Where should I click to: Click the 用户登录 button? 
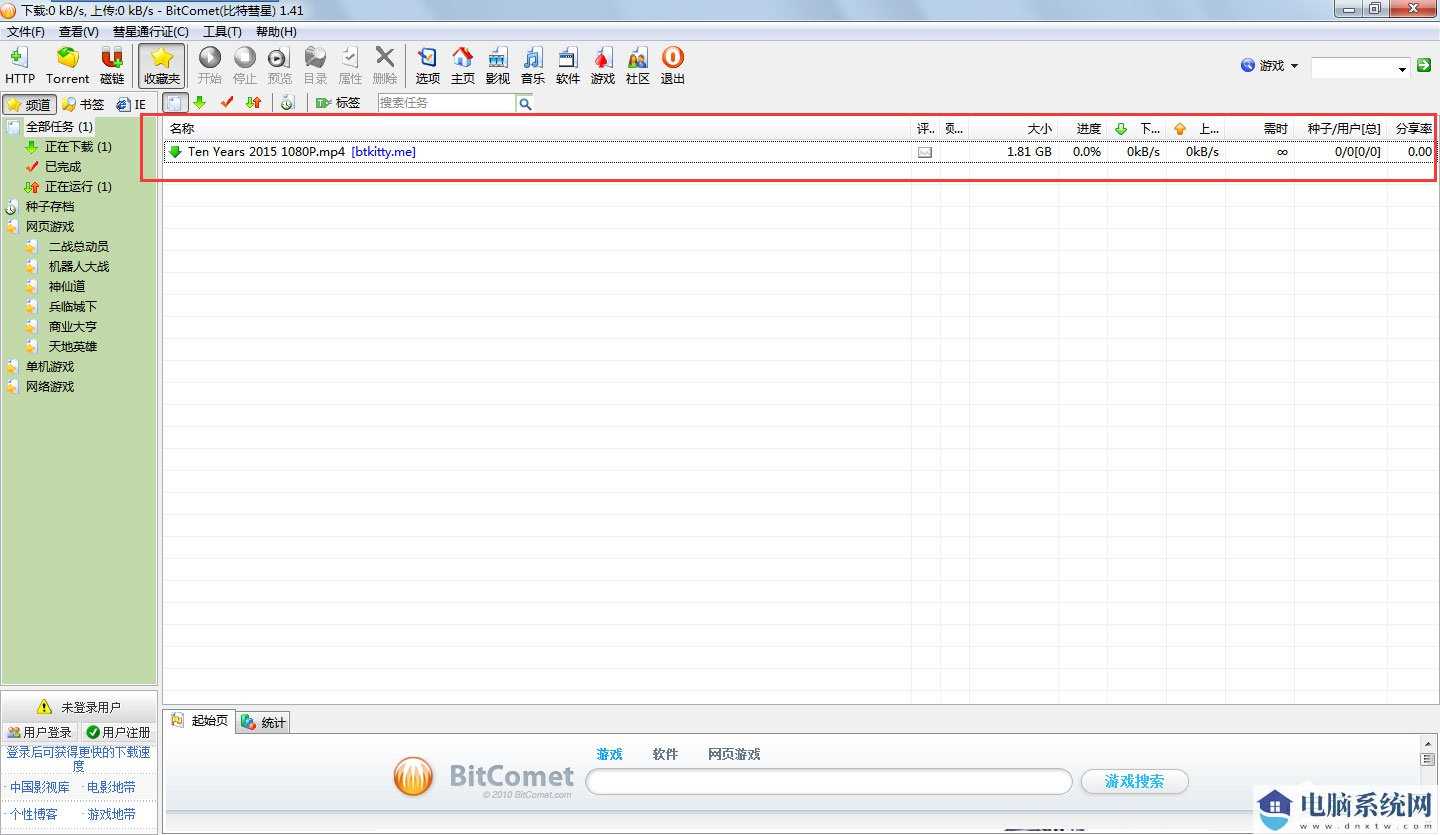click(40, 733)
